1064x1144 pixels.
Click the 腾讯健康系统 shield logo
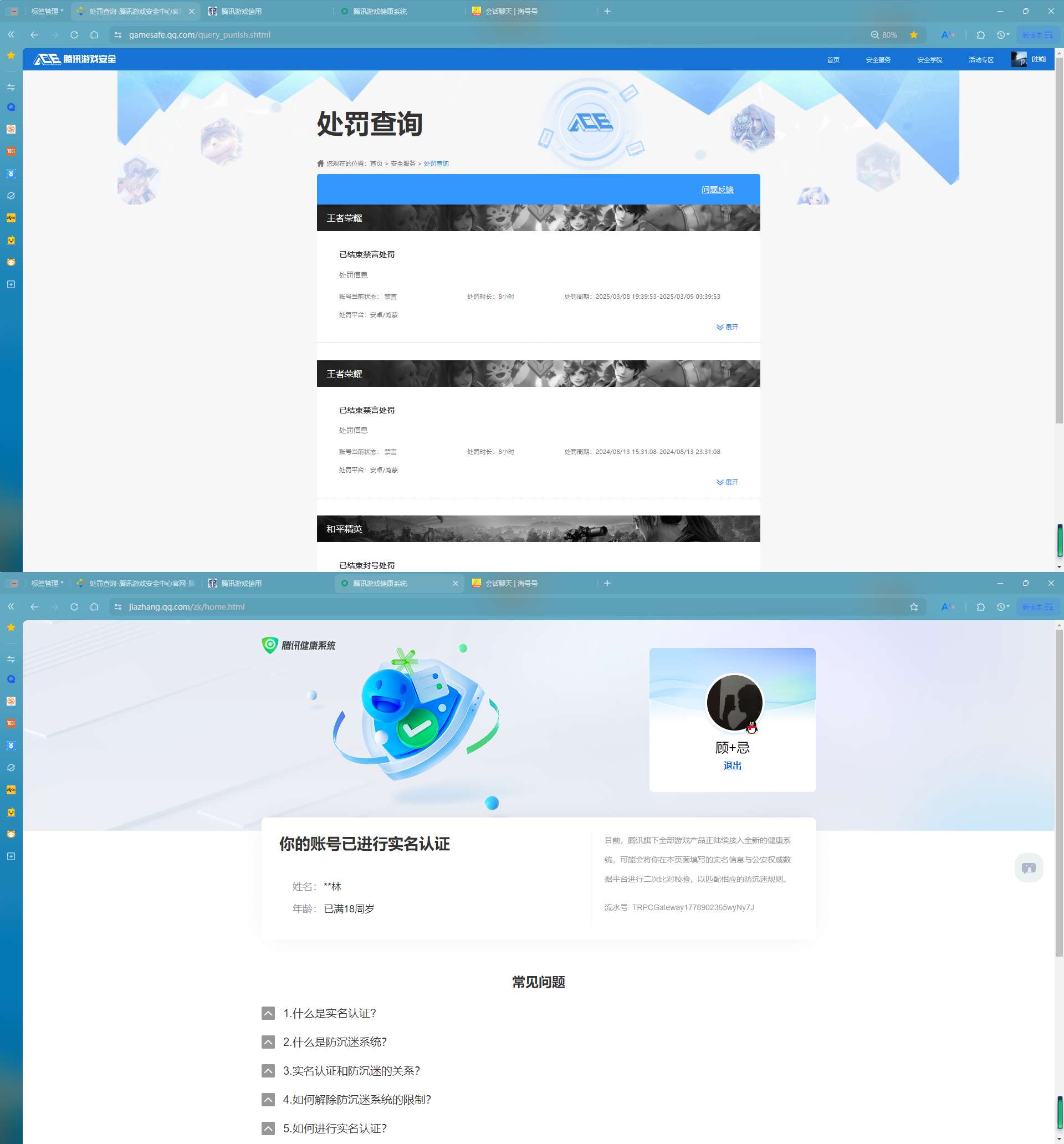point(299,646)
